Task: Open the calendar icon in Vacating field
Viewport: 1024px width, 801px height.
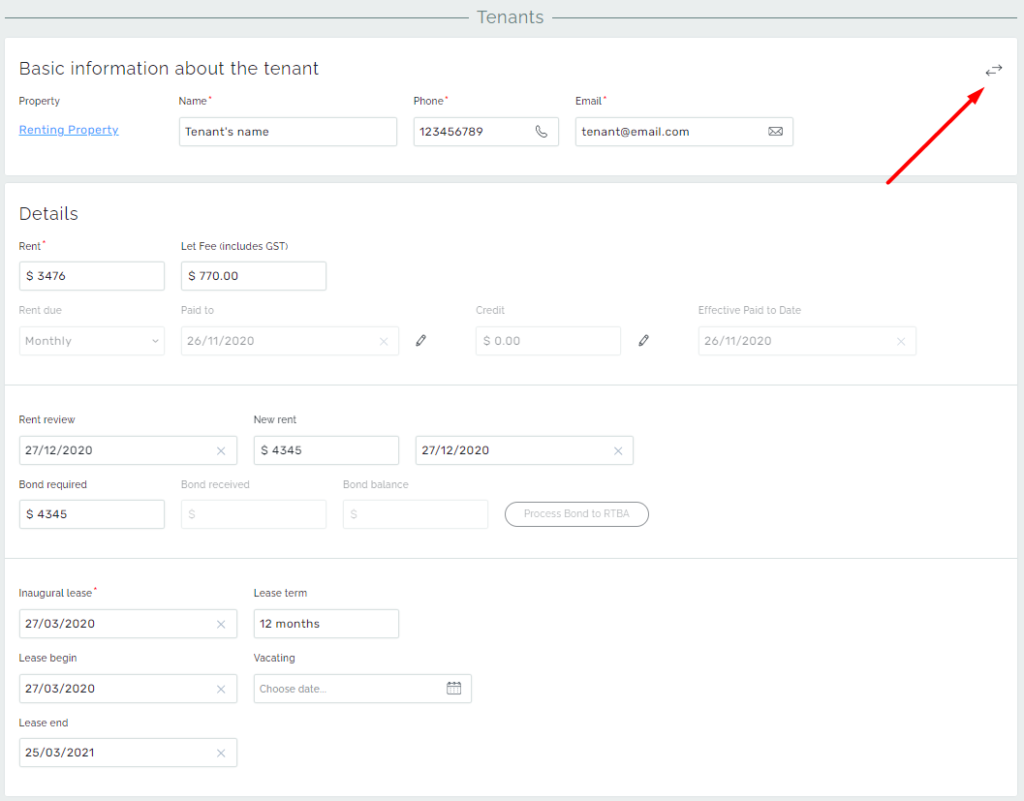Action: coord(454,688)
